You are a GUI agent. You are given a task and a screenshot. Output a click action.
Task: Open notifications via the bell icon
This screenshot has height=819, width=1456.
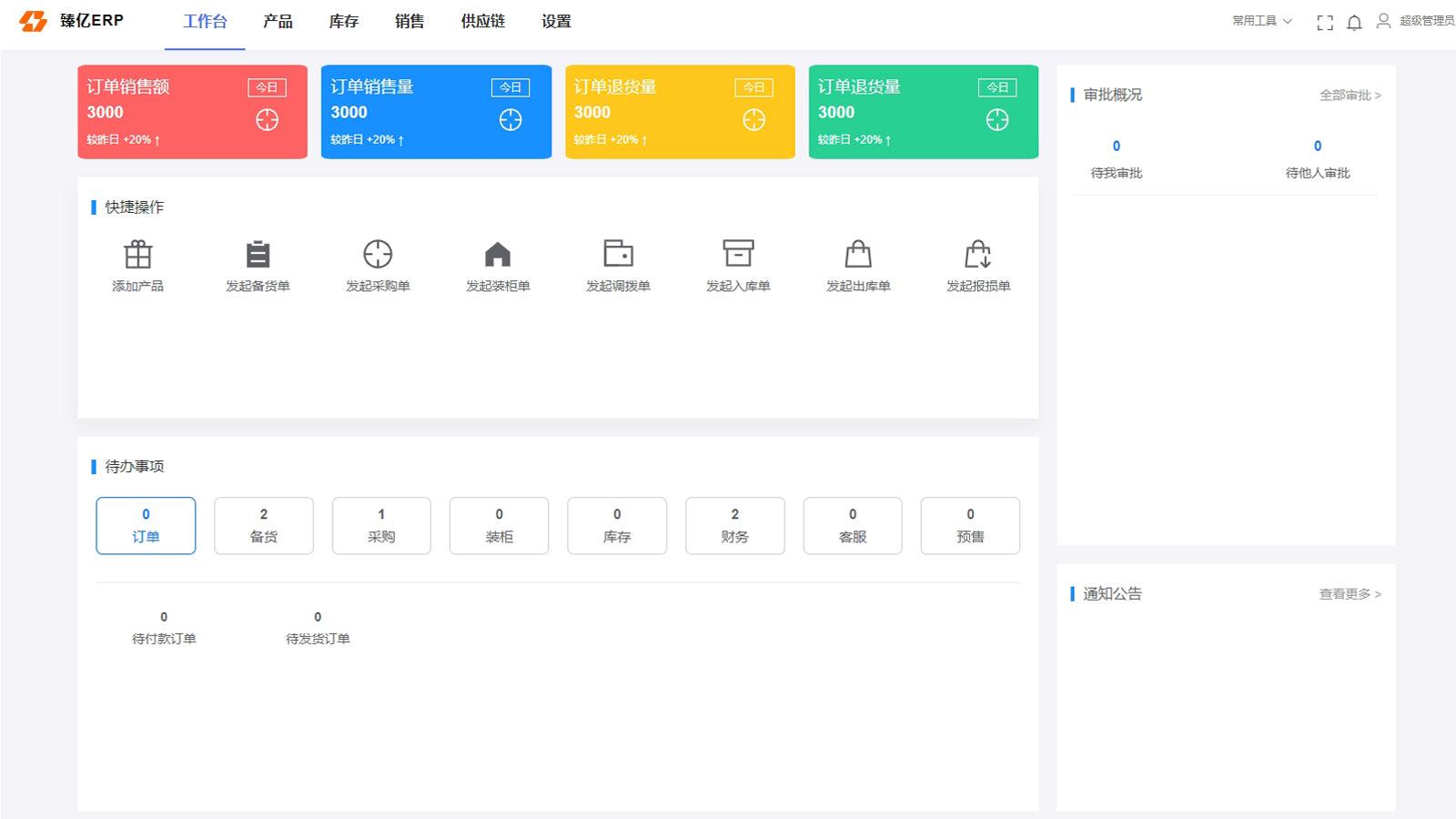coord(1354,22)
